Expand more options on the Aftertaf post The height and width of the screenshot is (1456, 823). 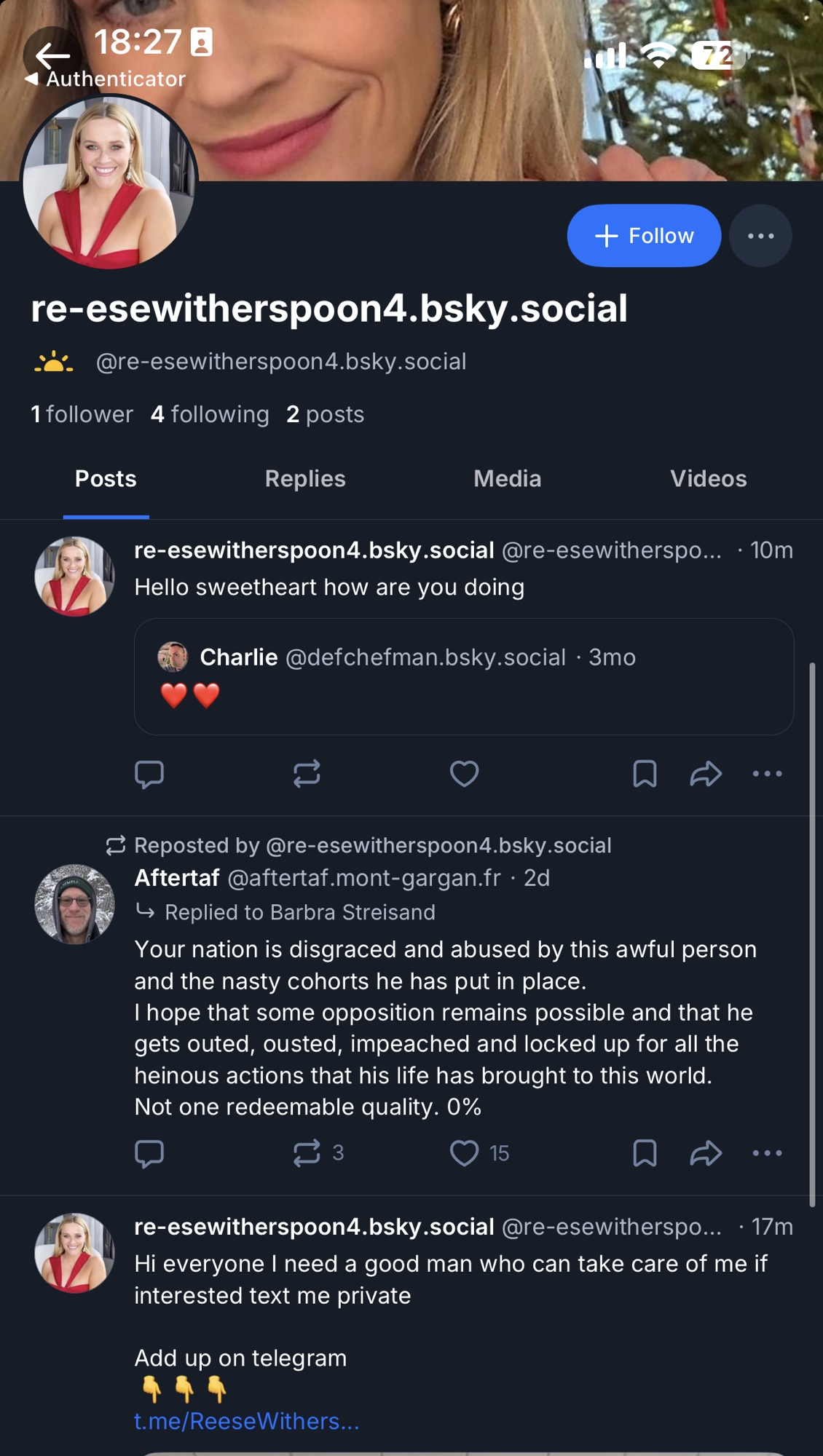(x=767, y=1153)
